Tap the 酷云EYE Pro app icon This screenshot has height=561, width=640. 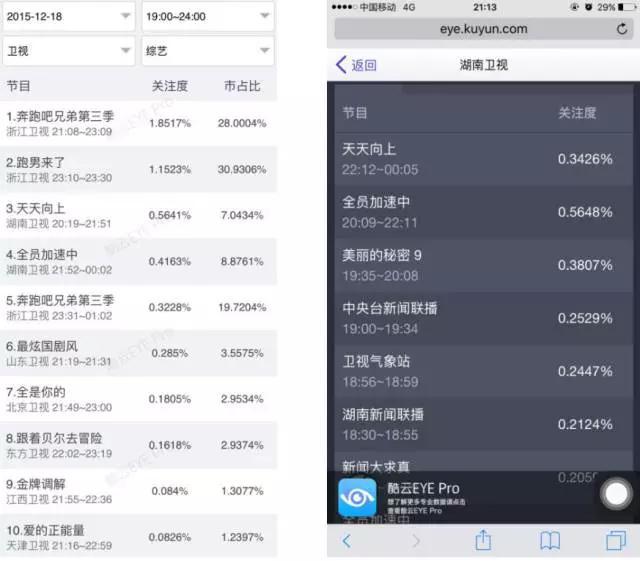tap(357, 498)
